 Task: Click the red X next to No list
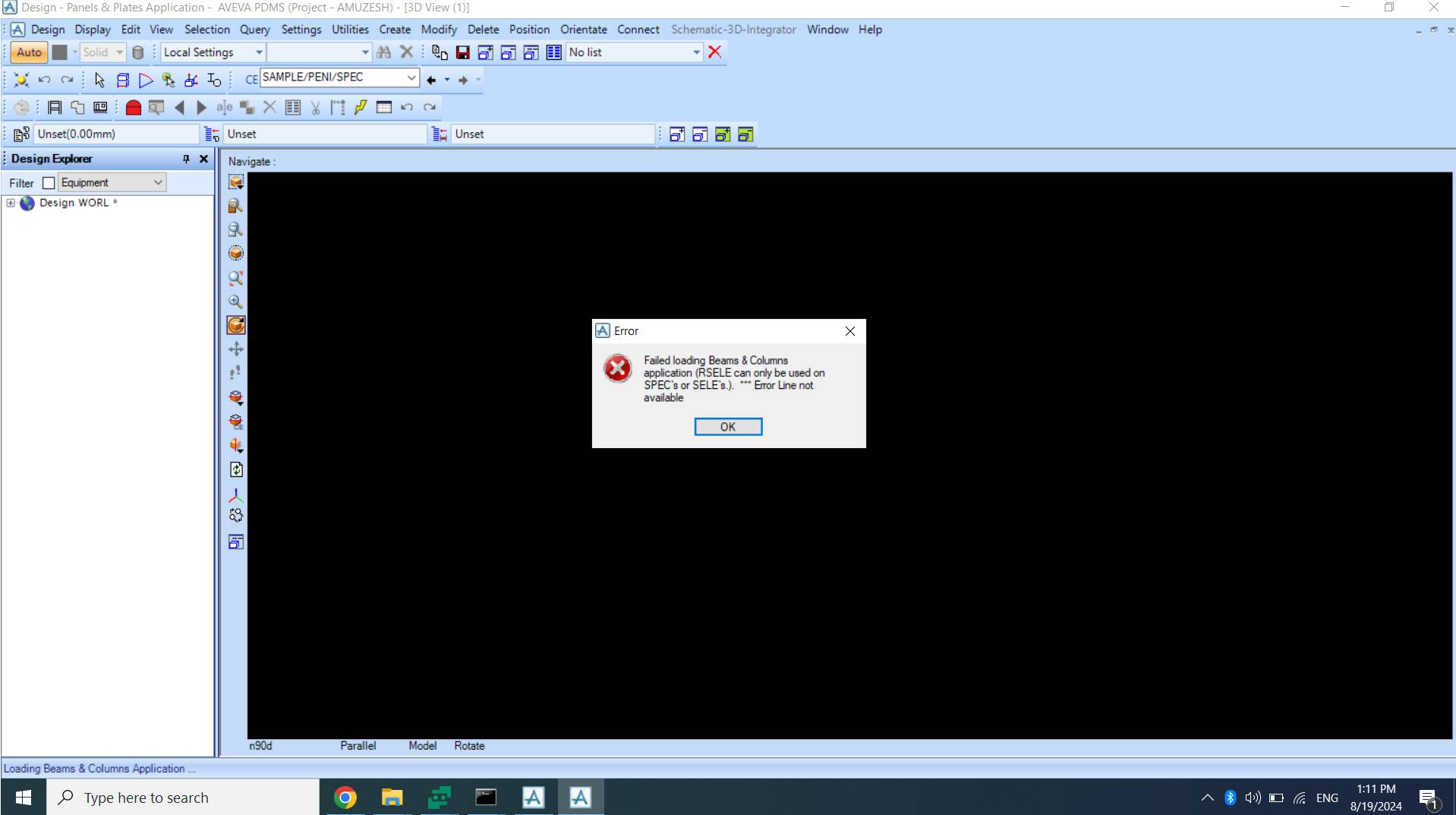714,52
